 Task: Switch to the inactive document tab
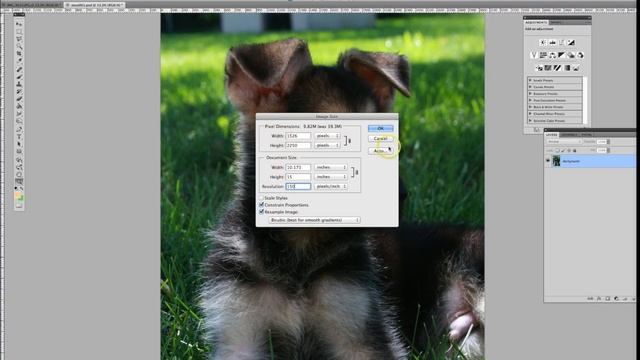coord(31,5)
